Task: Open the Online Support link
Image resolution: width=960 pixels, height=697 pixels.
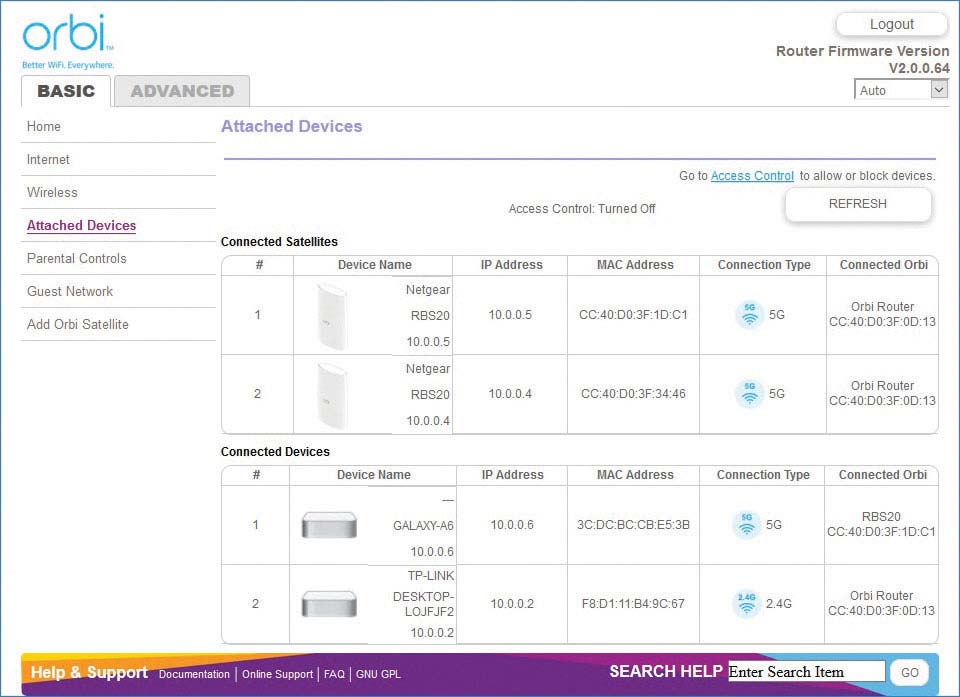Action: point(277,674)
